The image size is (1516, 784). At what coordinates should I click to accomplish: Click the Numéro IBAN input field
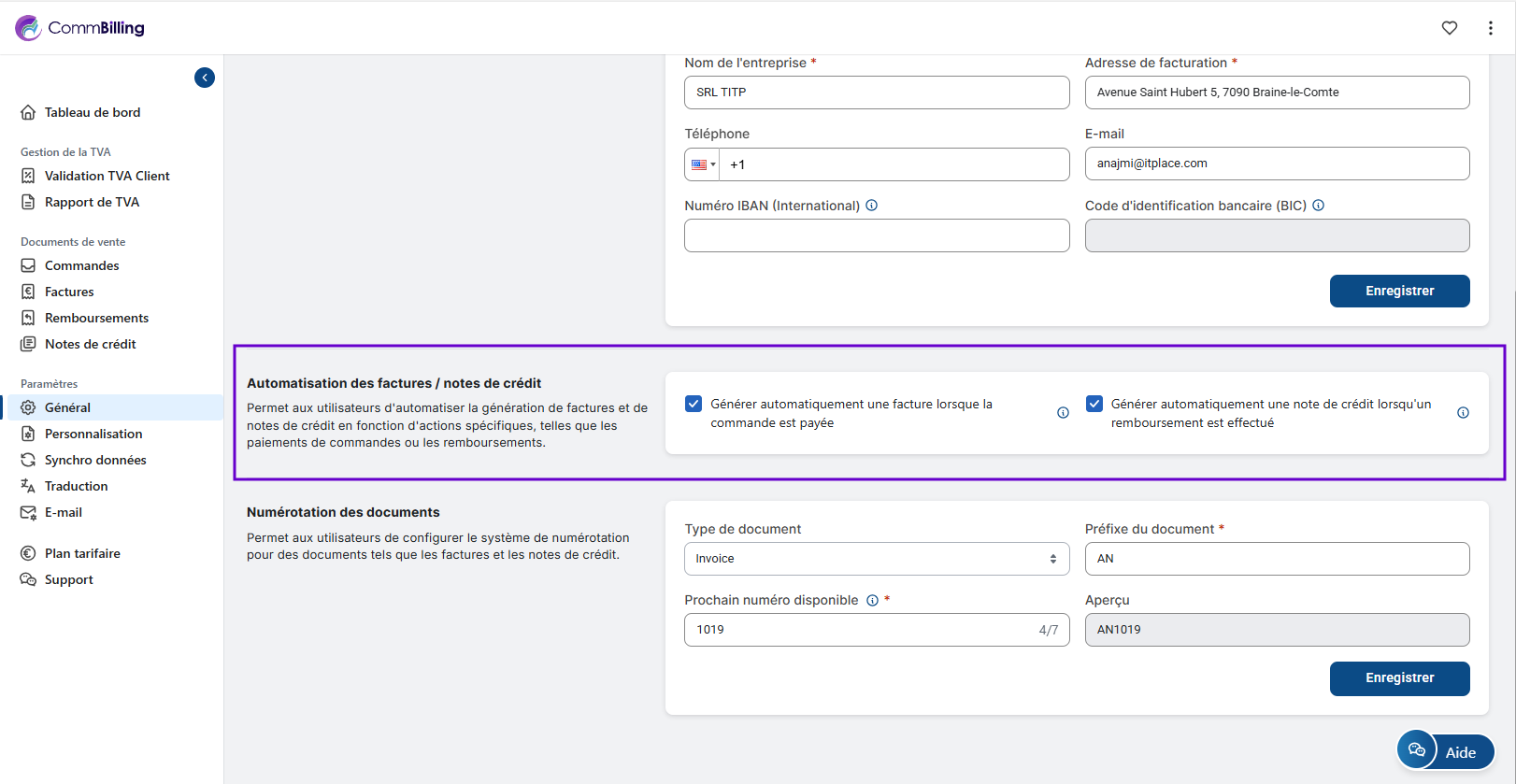(x=876, y=235)
